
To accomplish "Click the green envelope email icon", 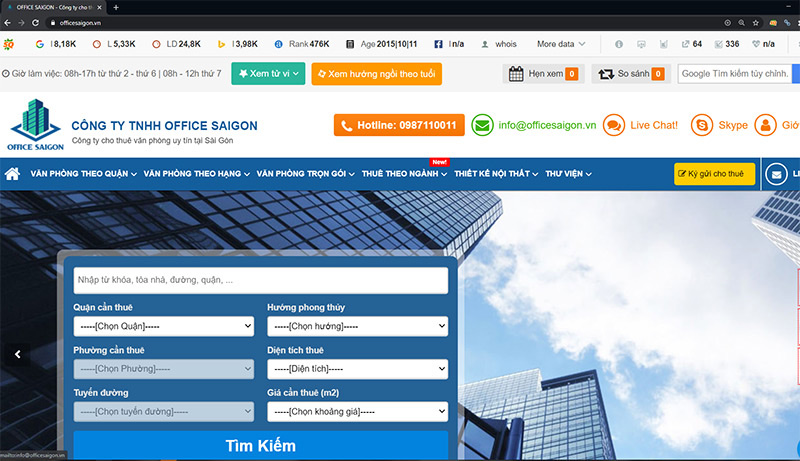I will click(x=482, y=125).
